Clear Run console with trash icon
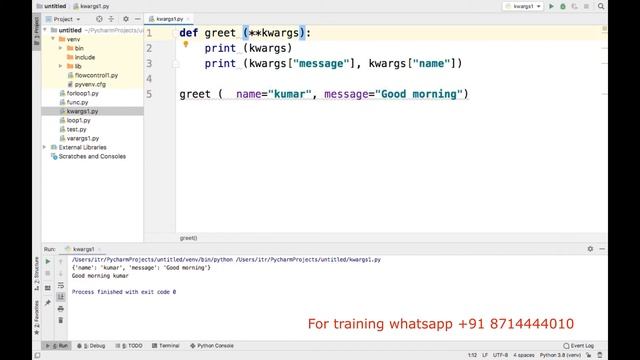The height and width of the screenshot is (360, 640). 61,320
